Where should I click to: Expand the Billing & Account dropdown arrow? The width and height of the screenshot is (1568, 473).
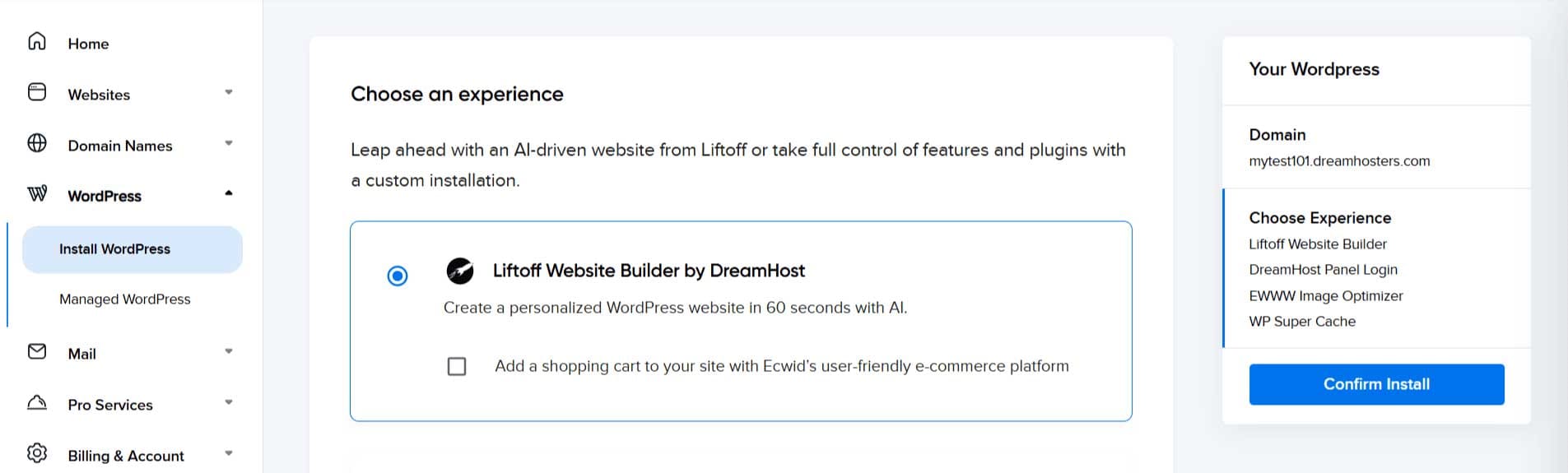point(229,453)
